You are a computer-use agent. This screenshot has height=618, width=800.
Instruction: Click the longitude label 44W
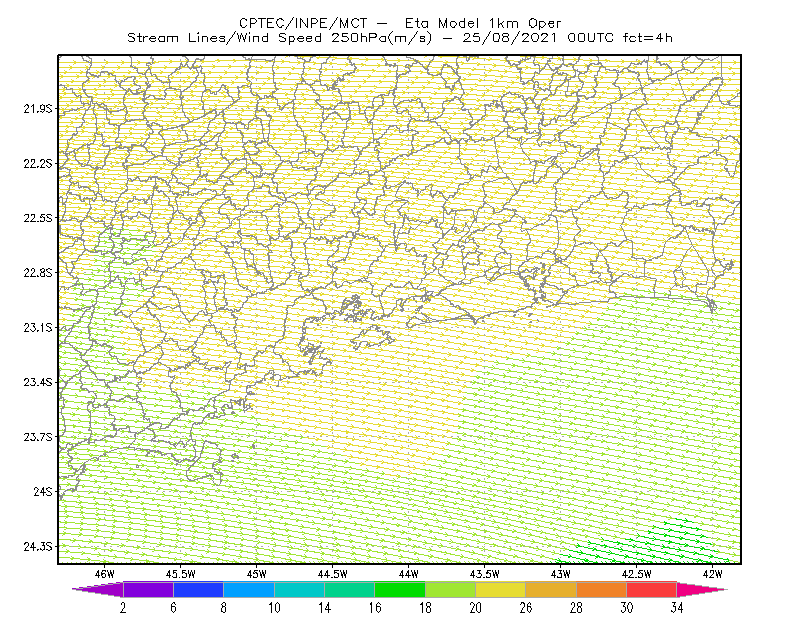[x=409, y=574]
